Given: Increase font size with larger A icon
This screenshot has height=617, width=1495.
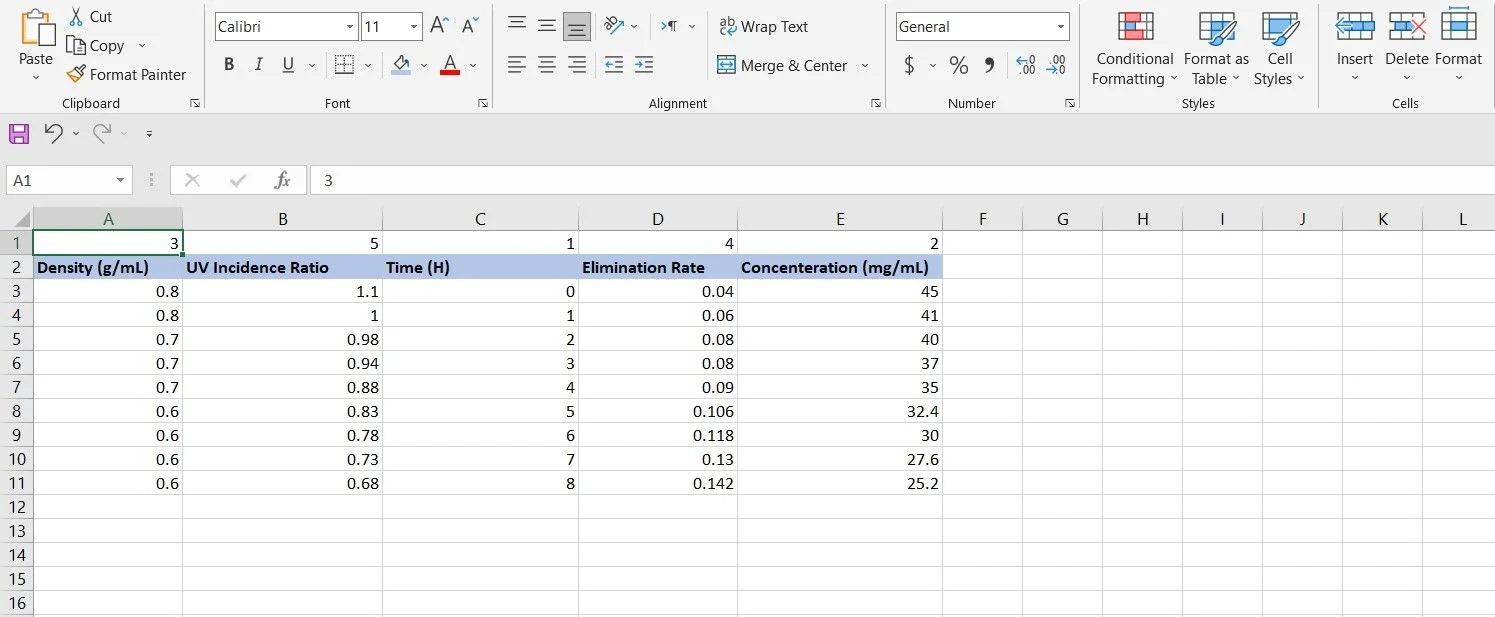Looking at the screenshot, I should coord(439,26).
